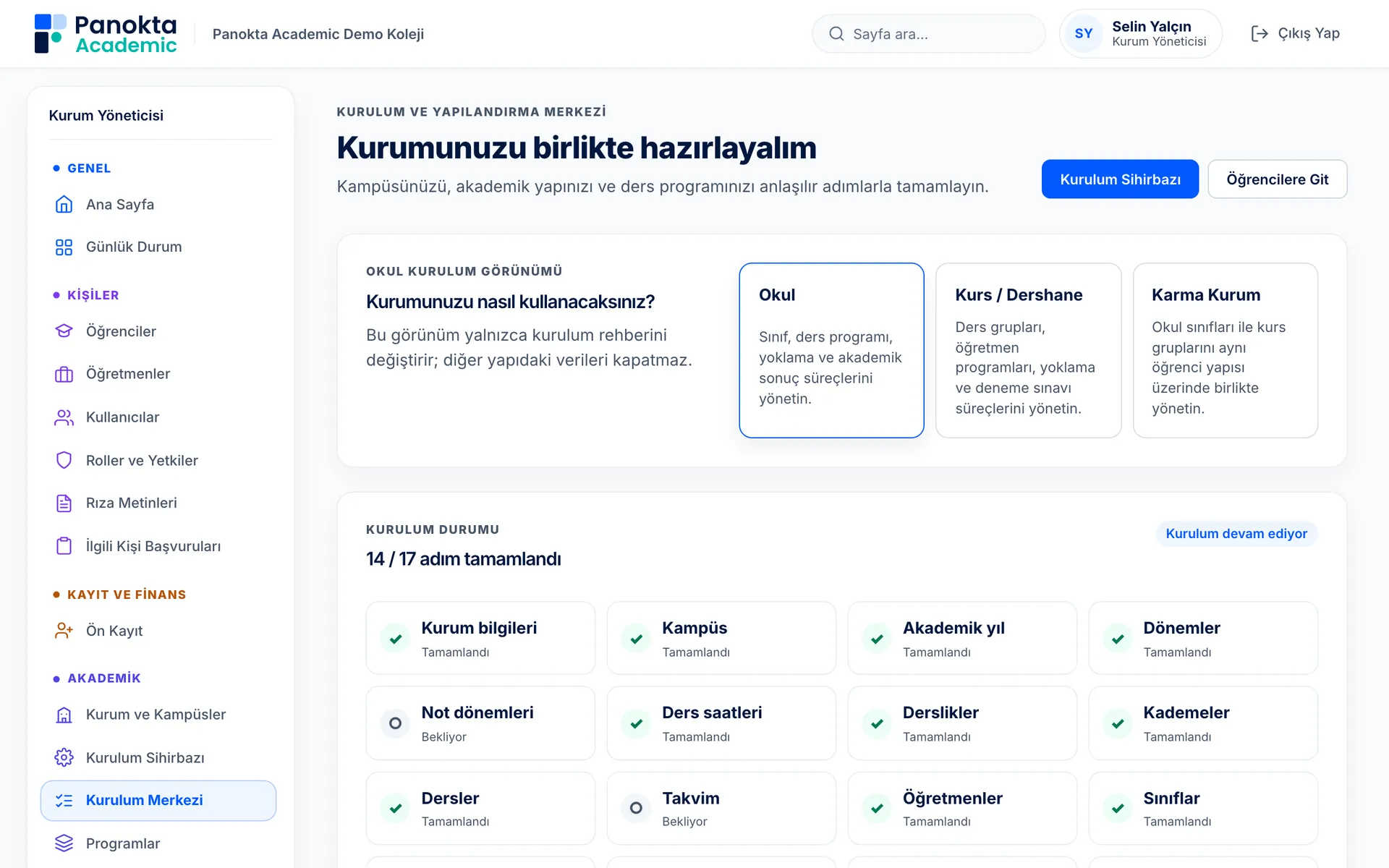Viewport: 1389px width, 868px height.
Task: Open Öğretmenler in the sidebar menu
Action: click(x=158, y=374)
